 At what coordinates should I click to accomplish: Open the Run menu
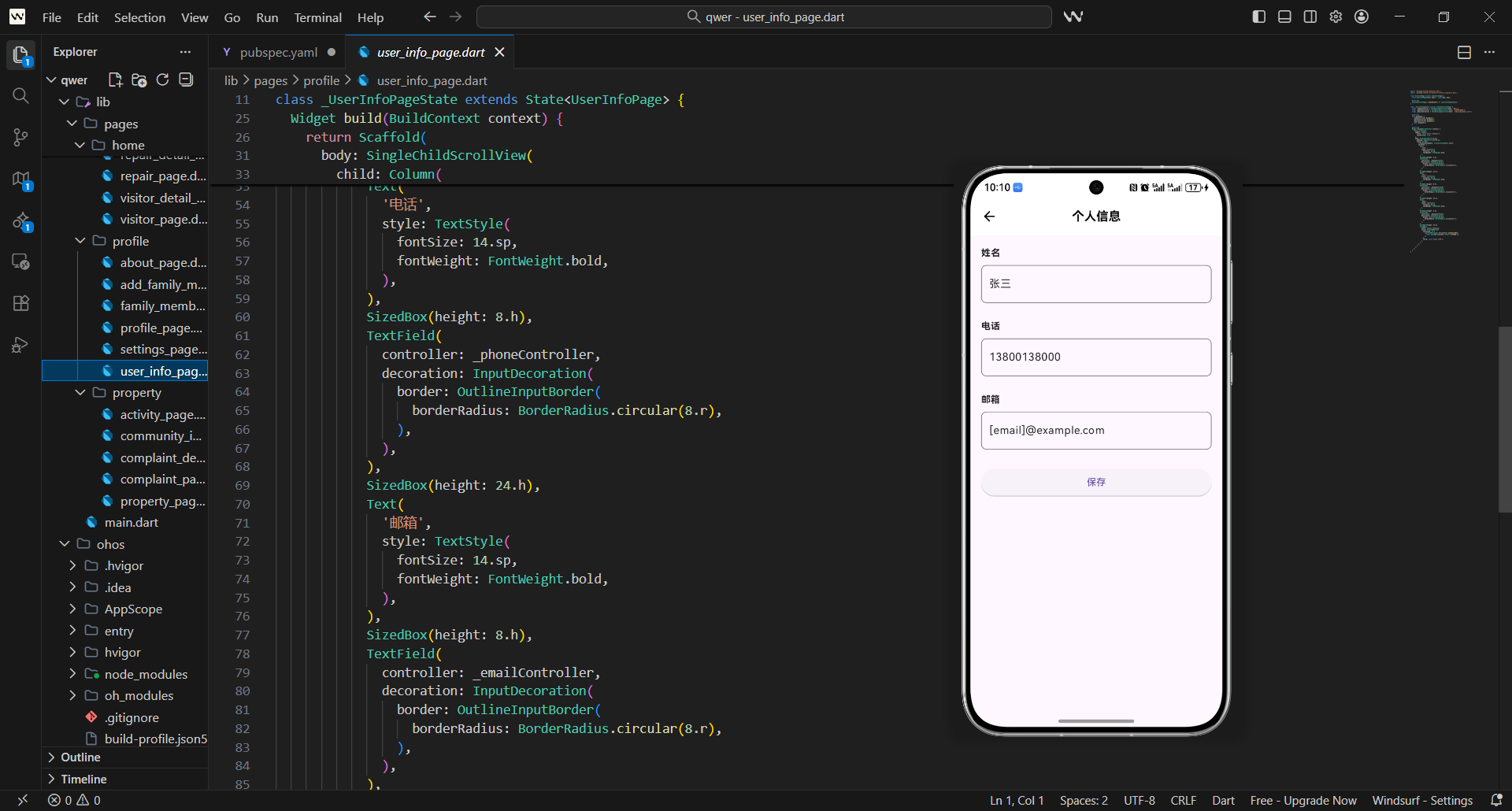pyautogui.click(x=267, y=17)
